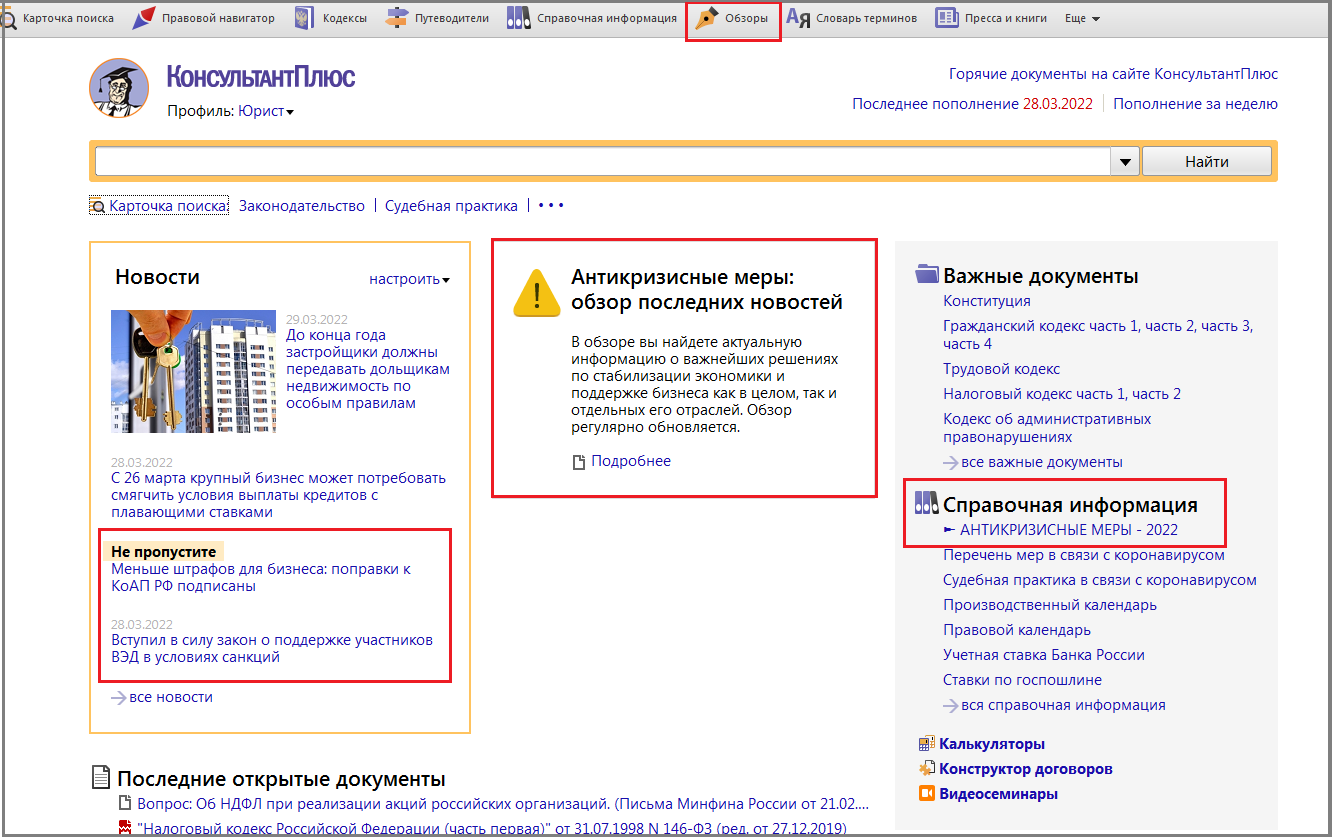Open Кодекс об административных правонарушениях
The image size is (1332, 837).
pyautogui.click(x=1047, y=428)
